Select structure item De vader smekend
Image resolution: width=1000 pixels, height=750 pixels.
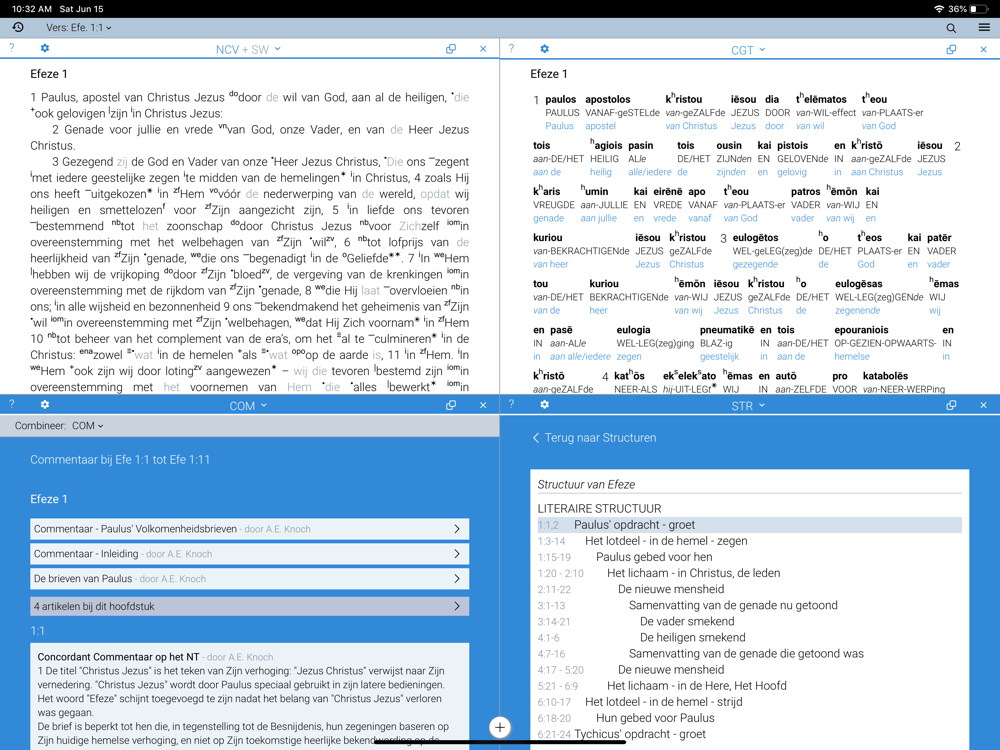click(687, 621)
